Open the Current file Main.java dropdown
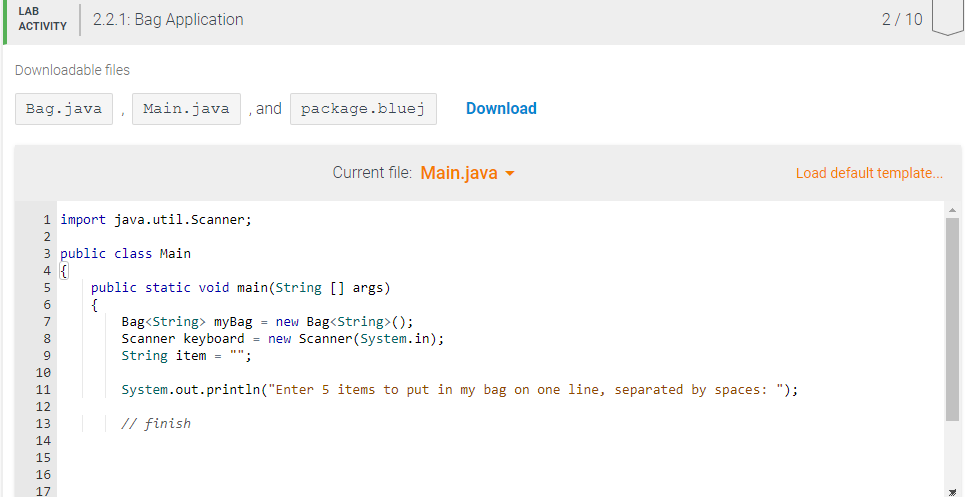965x497 pixels. tap(467, 173)
